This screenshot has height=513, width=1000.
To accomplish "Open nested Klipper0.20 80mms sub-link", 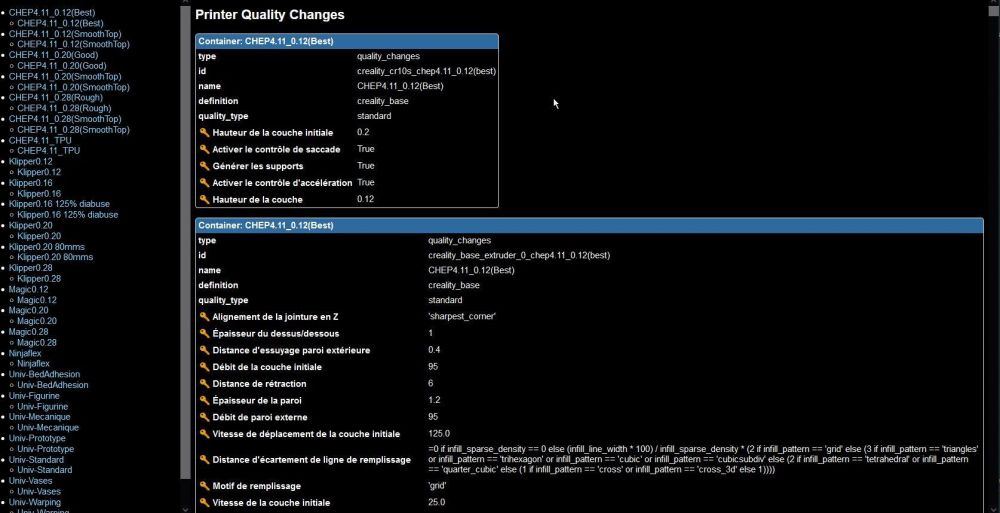I will (x=55, y=257).
